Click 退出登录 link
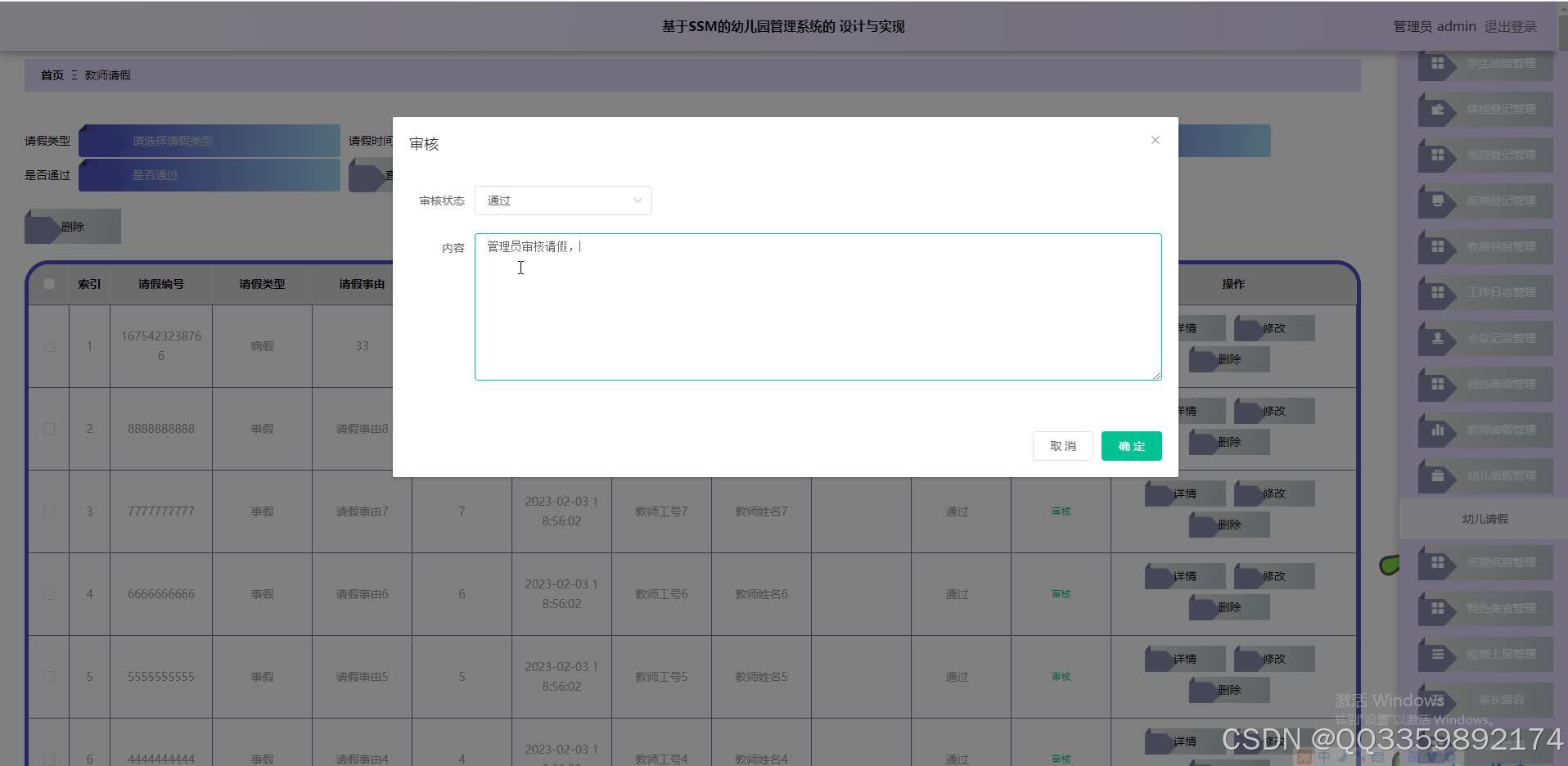This screenshot has height=766, width=1568. tap(1510, 26)
